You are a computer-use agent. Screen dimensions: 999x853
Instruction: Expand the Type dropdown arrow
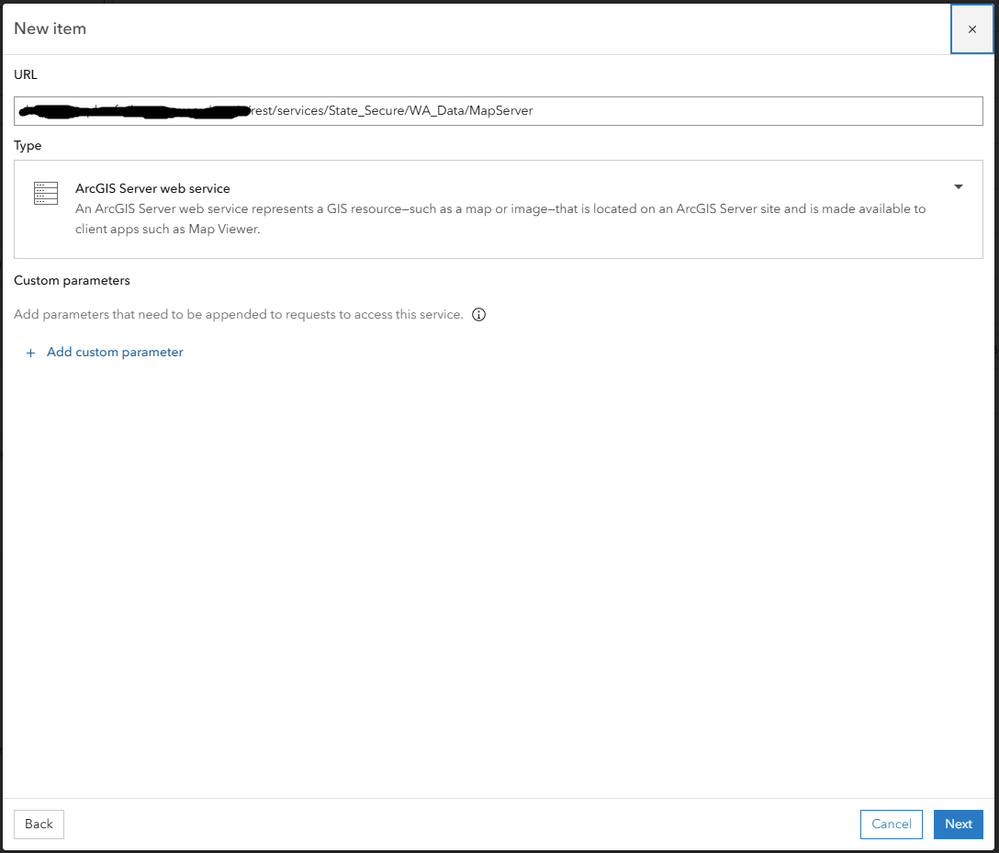pos(958,187)
